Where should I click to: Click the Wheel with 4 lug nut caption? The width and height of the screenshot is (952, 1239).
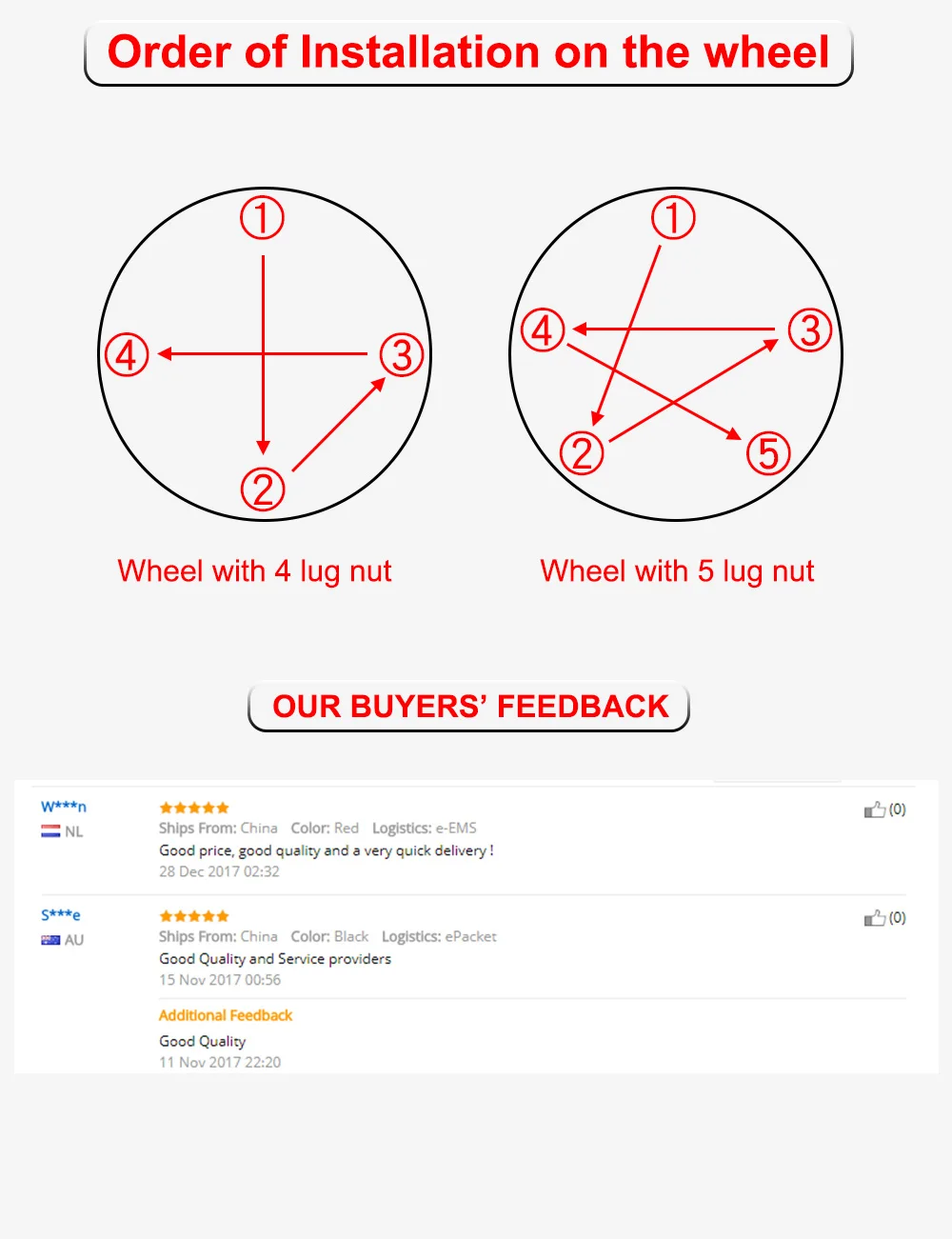pos(254,571)
